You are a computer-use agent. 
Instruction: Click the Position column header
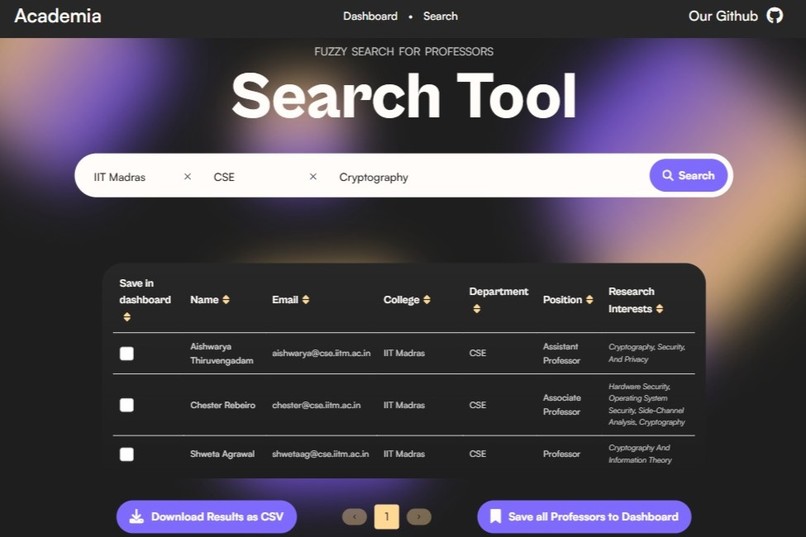(x=562, y=300)
